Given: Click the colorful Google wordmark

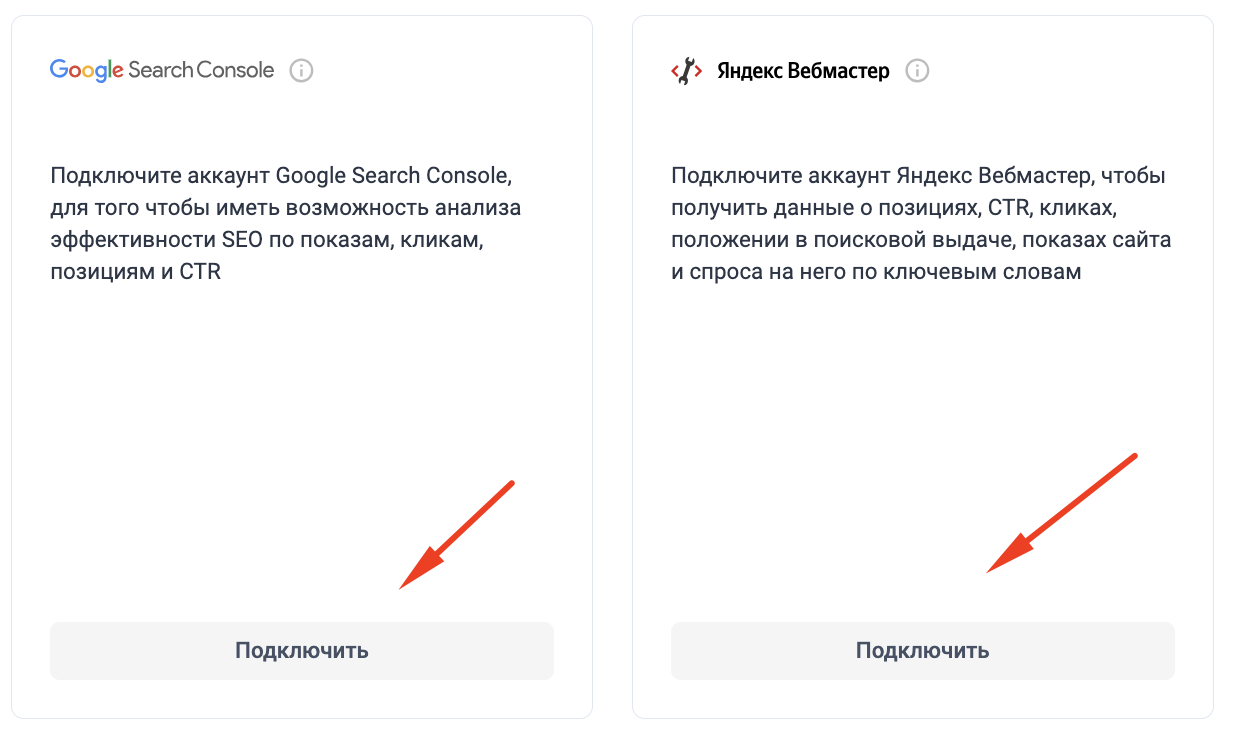Looking at the screenshot, I should tap(87, 71).
